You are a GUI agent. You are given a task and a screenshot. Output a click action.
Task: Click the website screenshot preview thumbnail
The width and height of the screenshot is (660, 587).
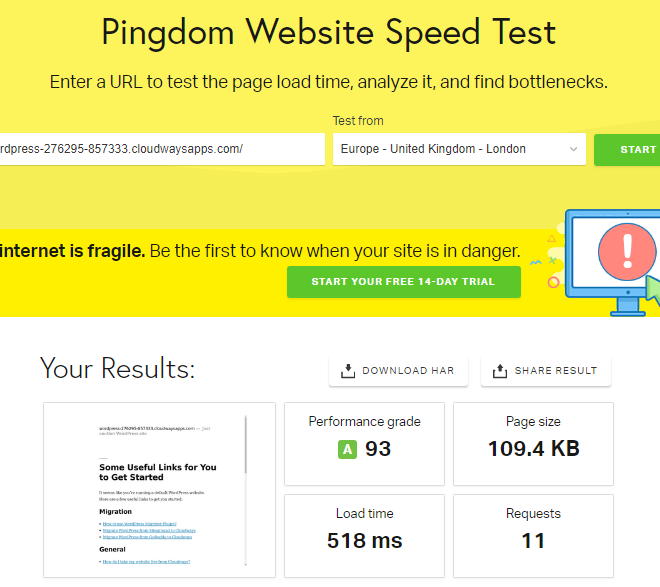[160, 490]
